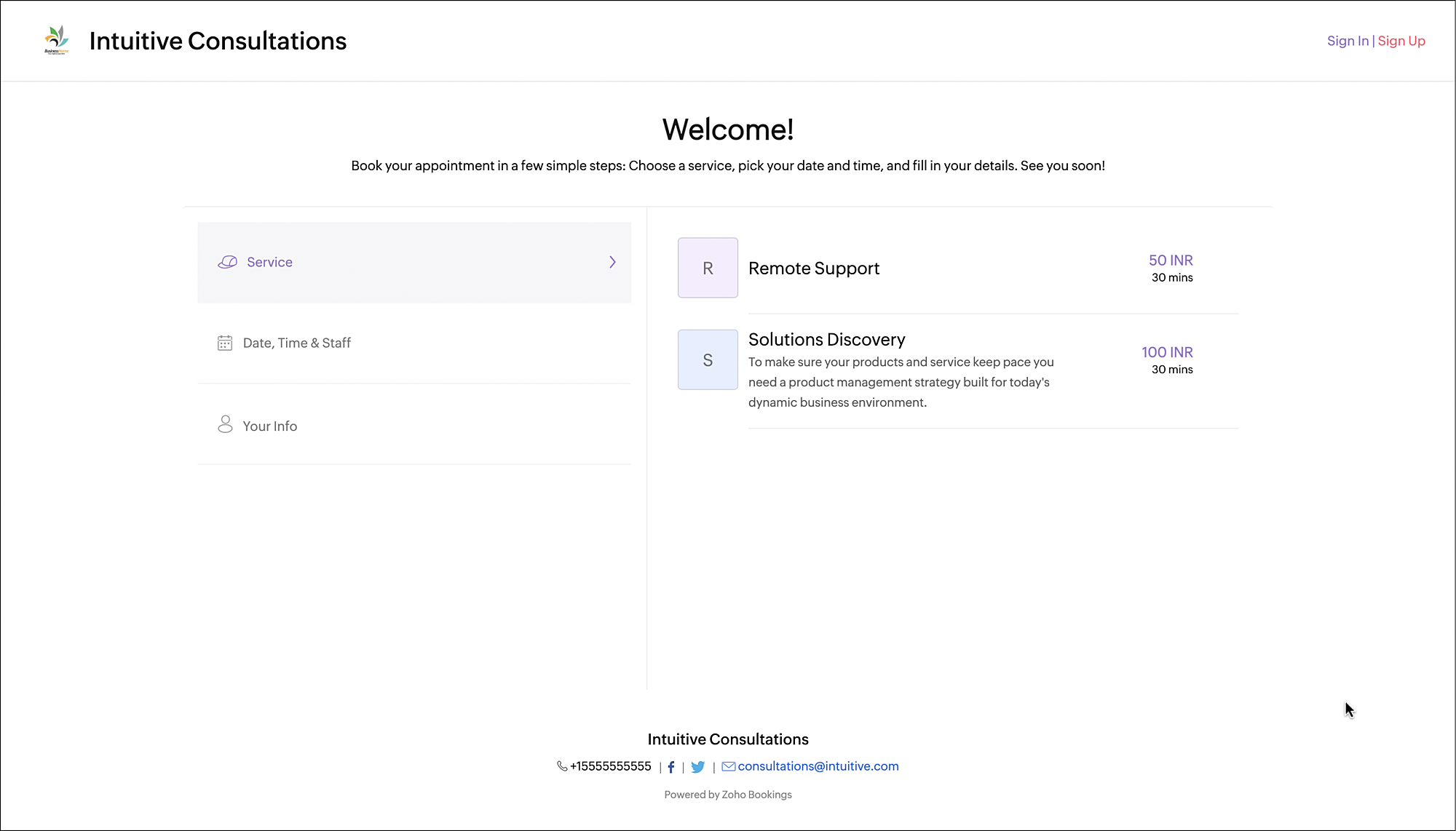
Task: Open the Your Info step
Action: (x=270, y=426)
